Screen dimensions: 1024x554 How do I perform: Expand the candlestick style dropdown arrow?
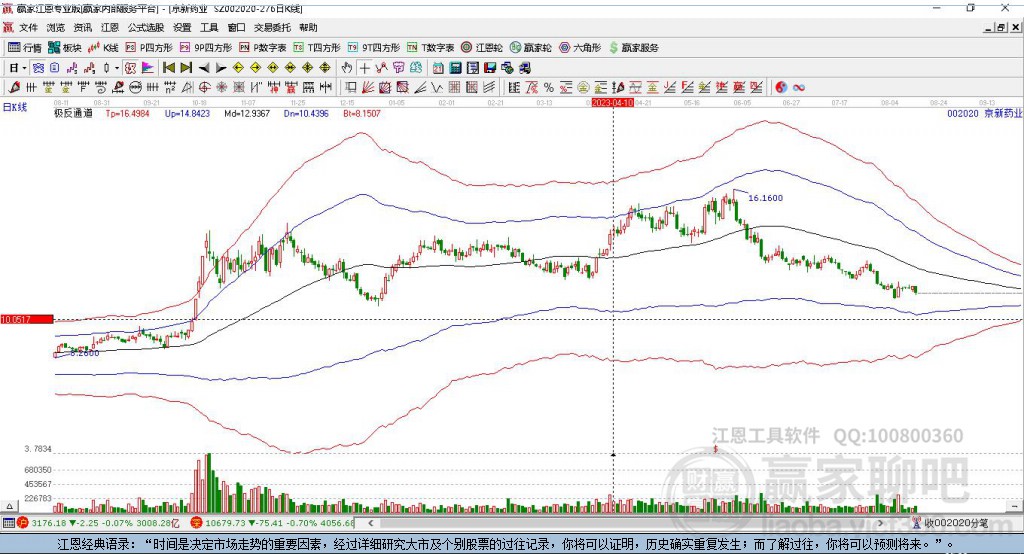pos(117,68)
